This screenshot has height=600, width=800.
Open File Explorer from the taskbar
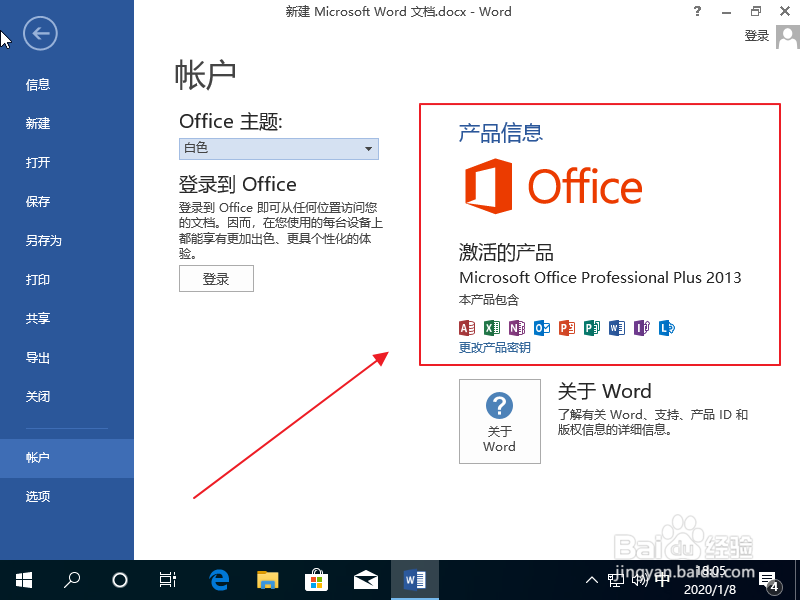pyautogui.click(x=267, y=580)
